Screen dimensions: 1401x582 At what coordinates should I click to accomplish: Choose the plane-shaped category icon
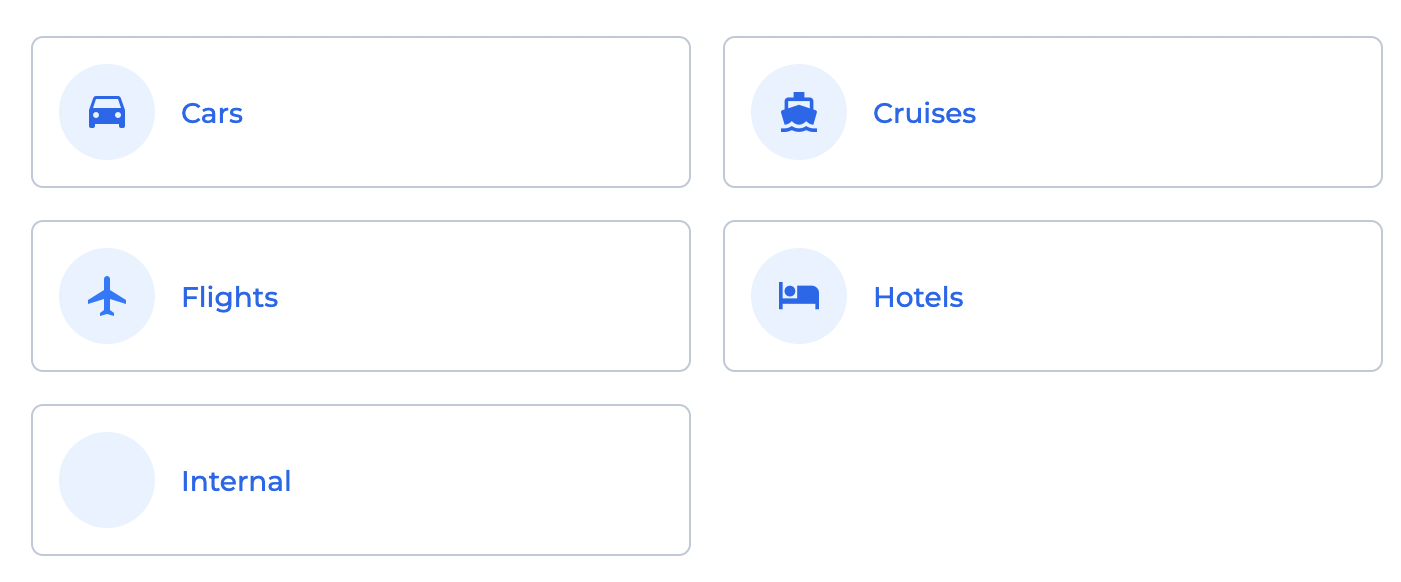tap(107, 296)
